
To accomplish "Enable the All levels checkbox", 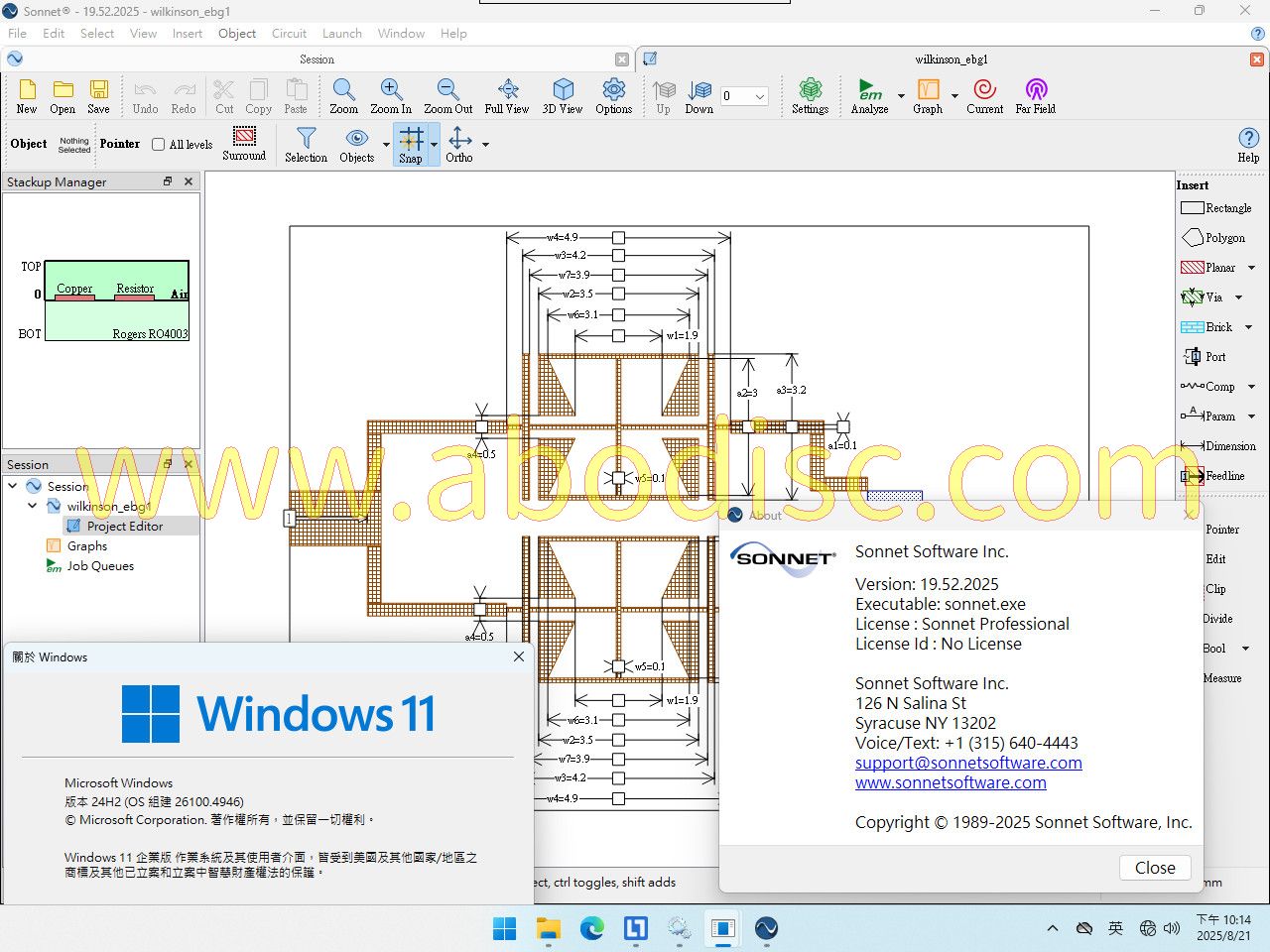I will point(158,144).
